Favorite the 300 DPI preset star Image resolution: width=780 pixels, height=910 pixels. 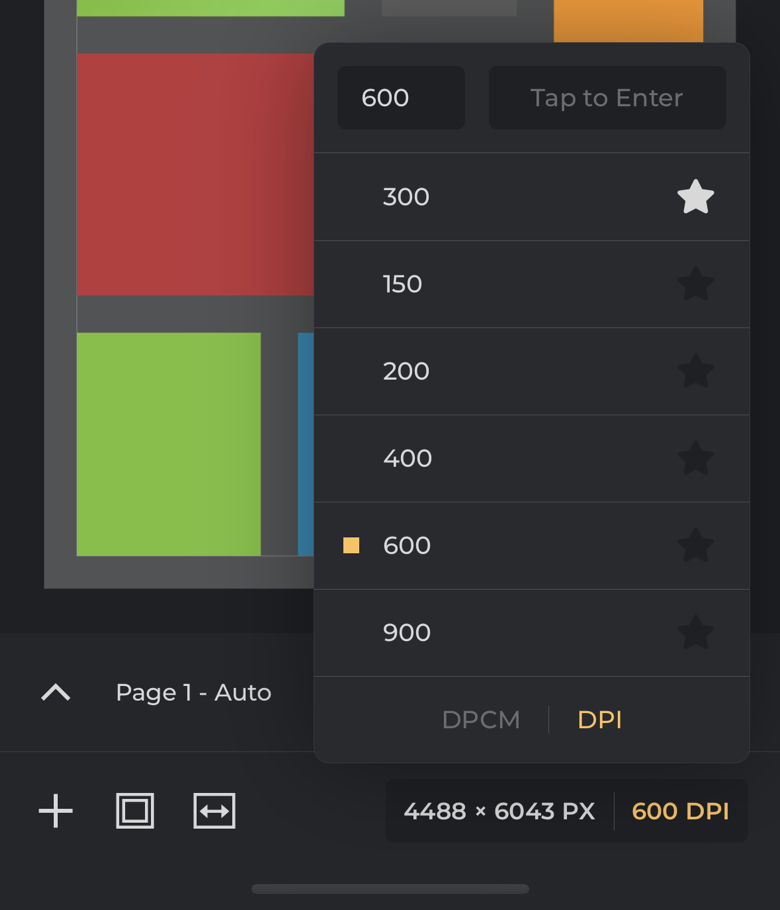[x=695, y=197]
